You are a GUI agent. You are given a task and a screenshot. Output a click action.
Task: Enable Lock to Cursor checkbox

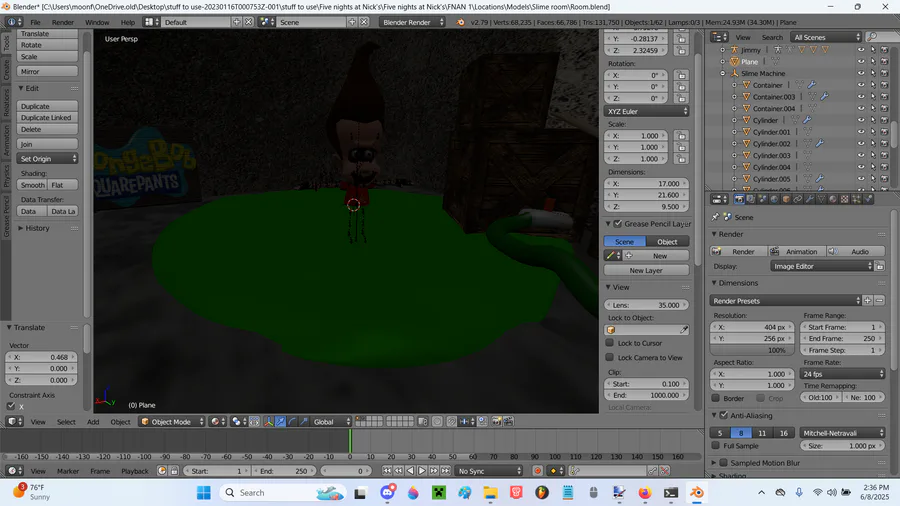click(610, 343)
